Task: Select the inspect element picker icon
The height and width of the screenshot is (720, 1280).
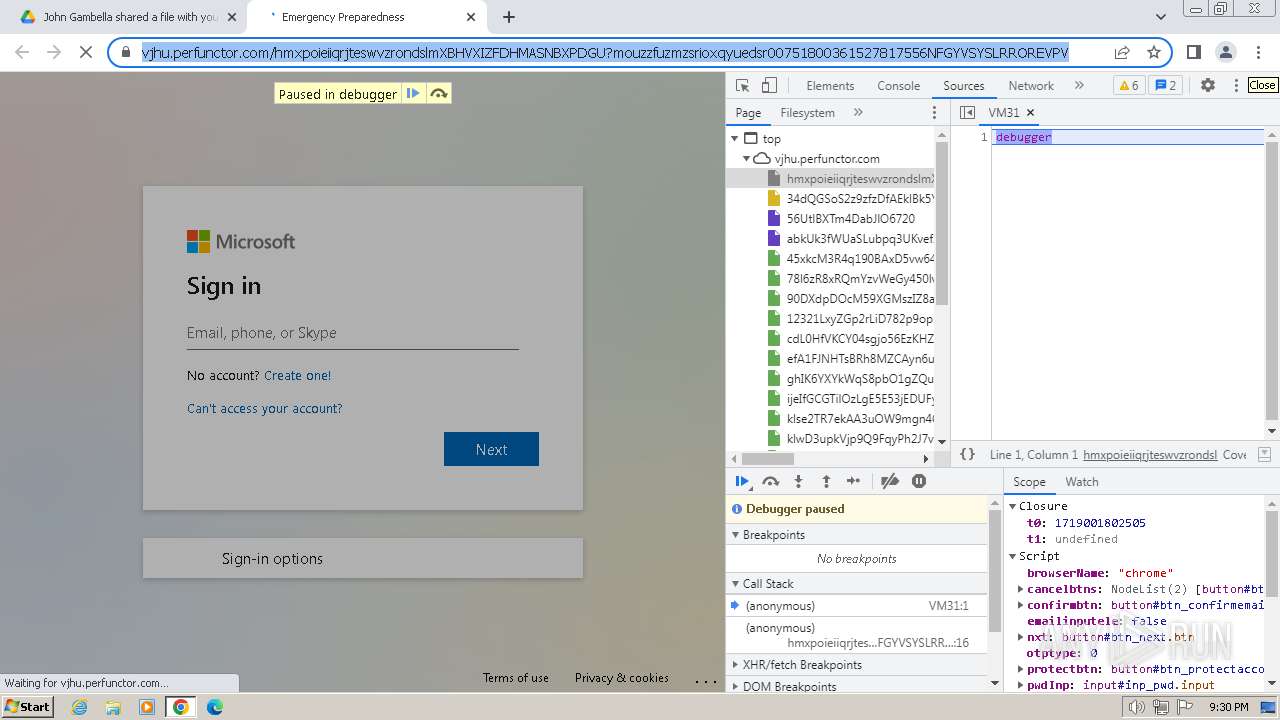Action: point(742,86)
